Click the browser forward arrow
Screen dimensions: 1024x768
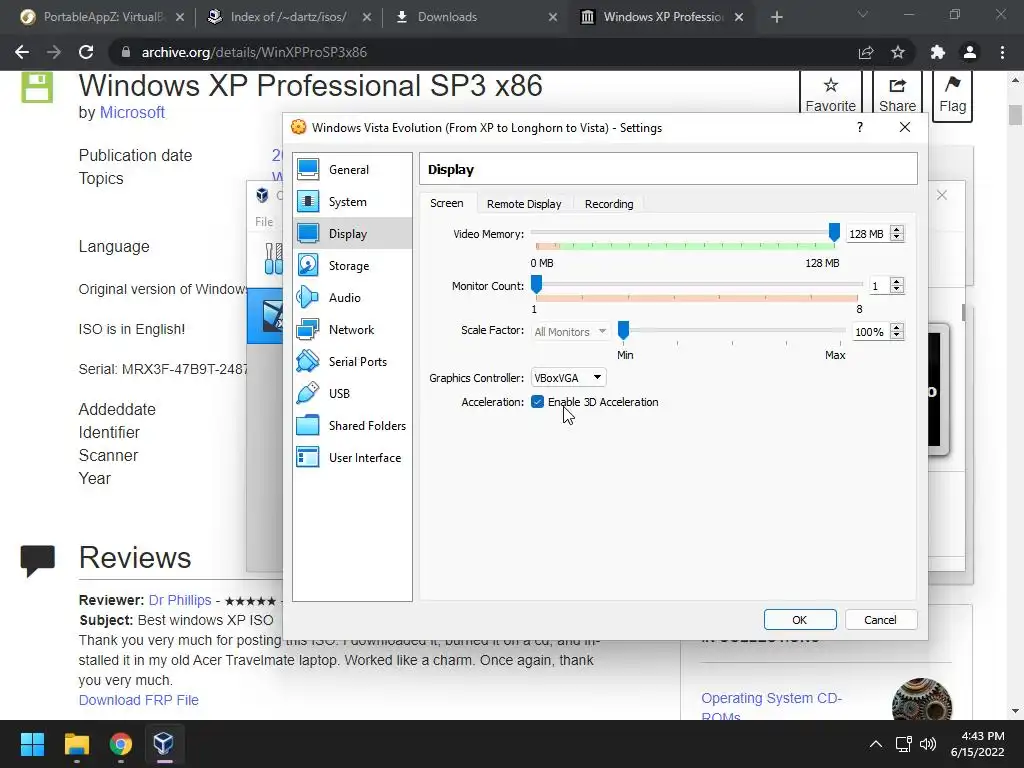[x=54, y=52]
